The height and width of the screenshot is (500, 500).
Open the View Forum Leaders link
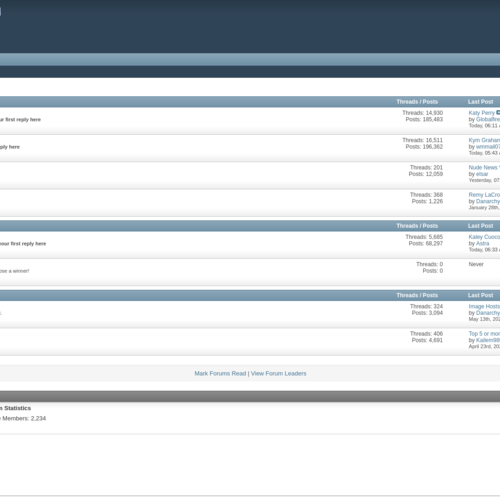coord(278,373)
